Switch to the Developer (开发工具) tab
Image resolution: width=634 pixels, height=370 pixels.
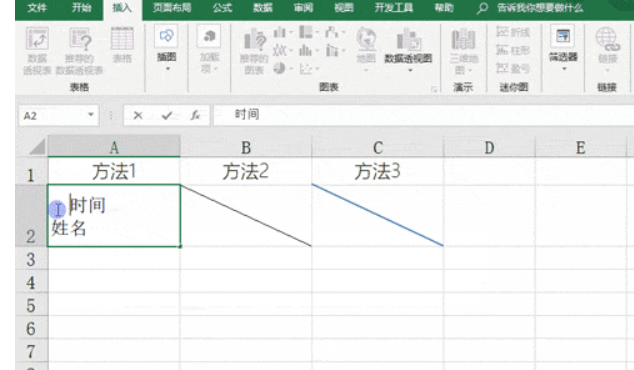coord(393,8)
